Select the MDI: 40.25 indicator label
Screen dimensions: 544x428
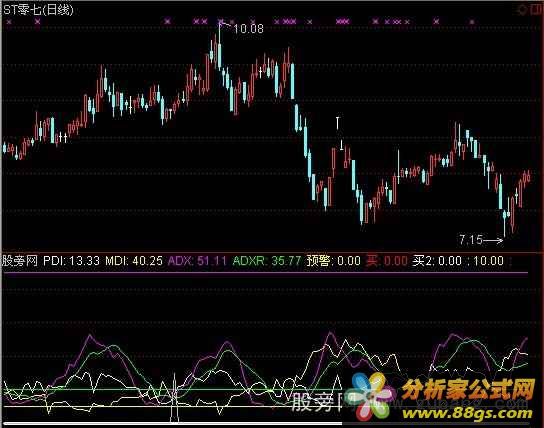[x=134, y=260]
